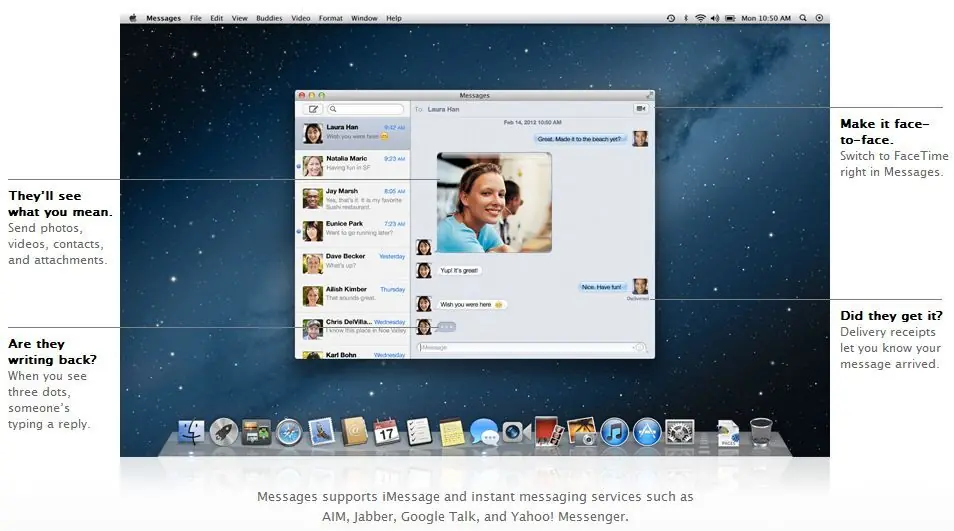Open the Trash in the Dock
The height and width of the screenshot is (531, 954).
coord(761,432)
